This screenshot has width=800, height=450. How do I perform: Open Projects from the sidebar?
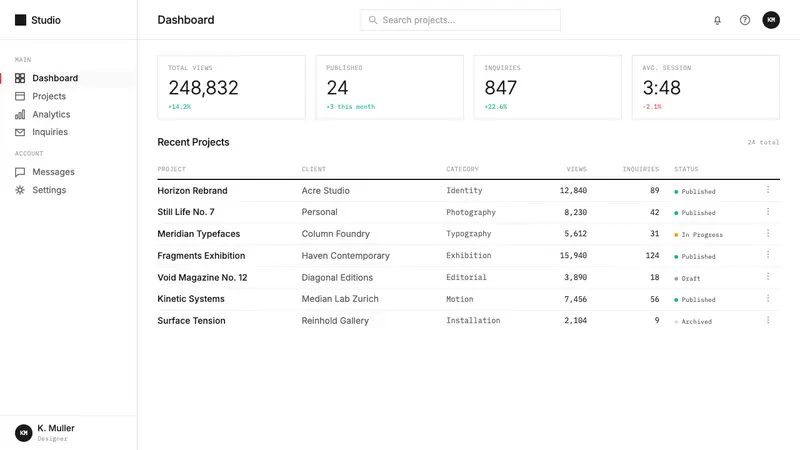pos(68,96)
